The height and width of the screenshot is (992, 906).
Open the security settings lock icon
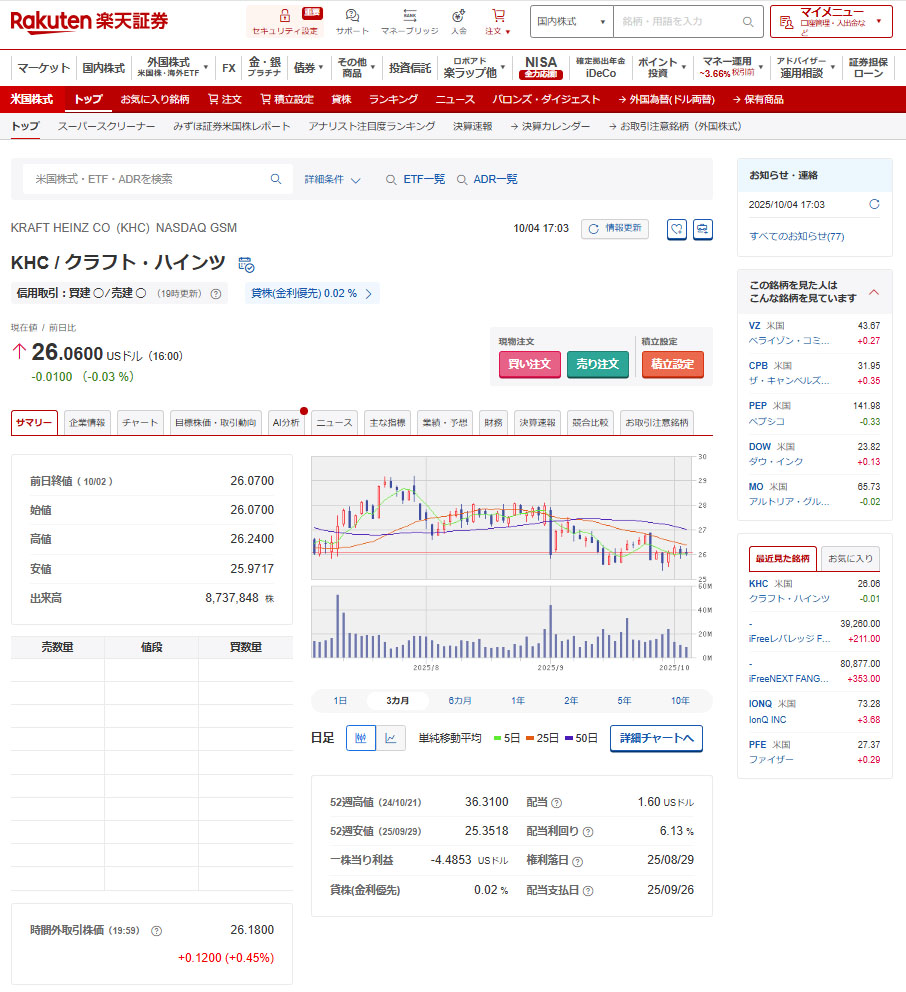(285, 17)
